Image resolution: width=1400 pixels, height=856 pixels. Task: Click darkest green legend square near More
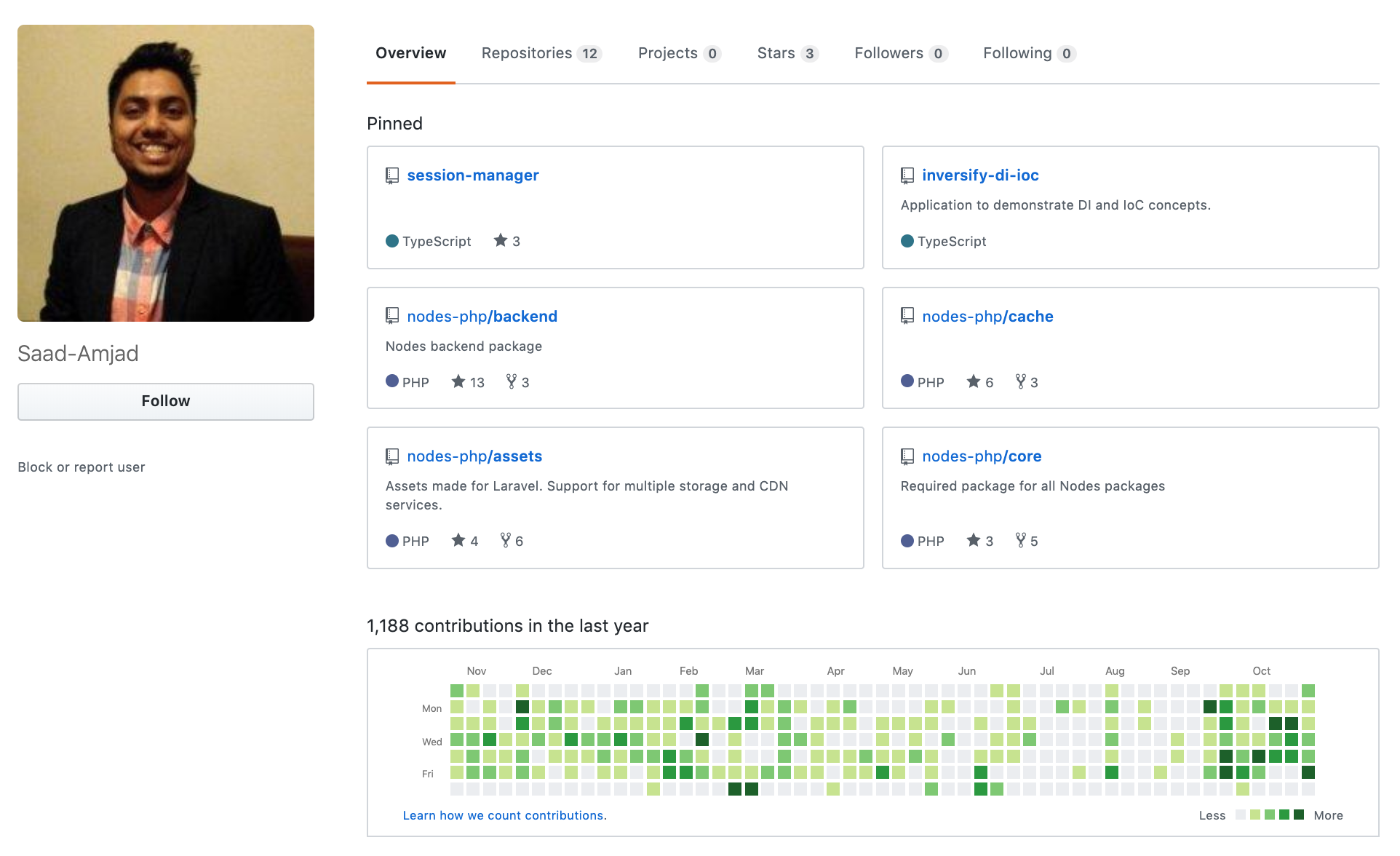click(x=1299, y=815)
